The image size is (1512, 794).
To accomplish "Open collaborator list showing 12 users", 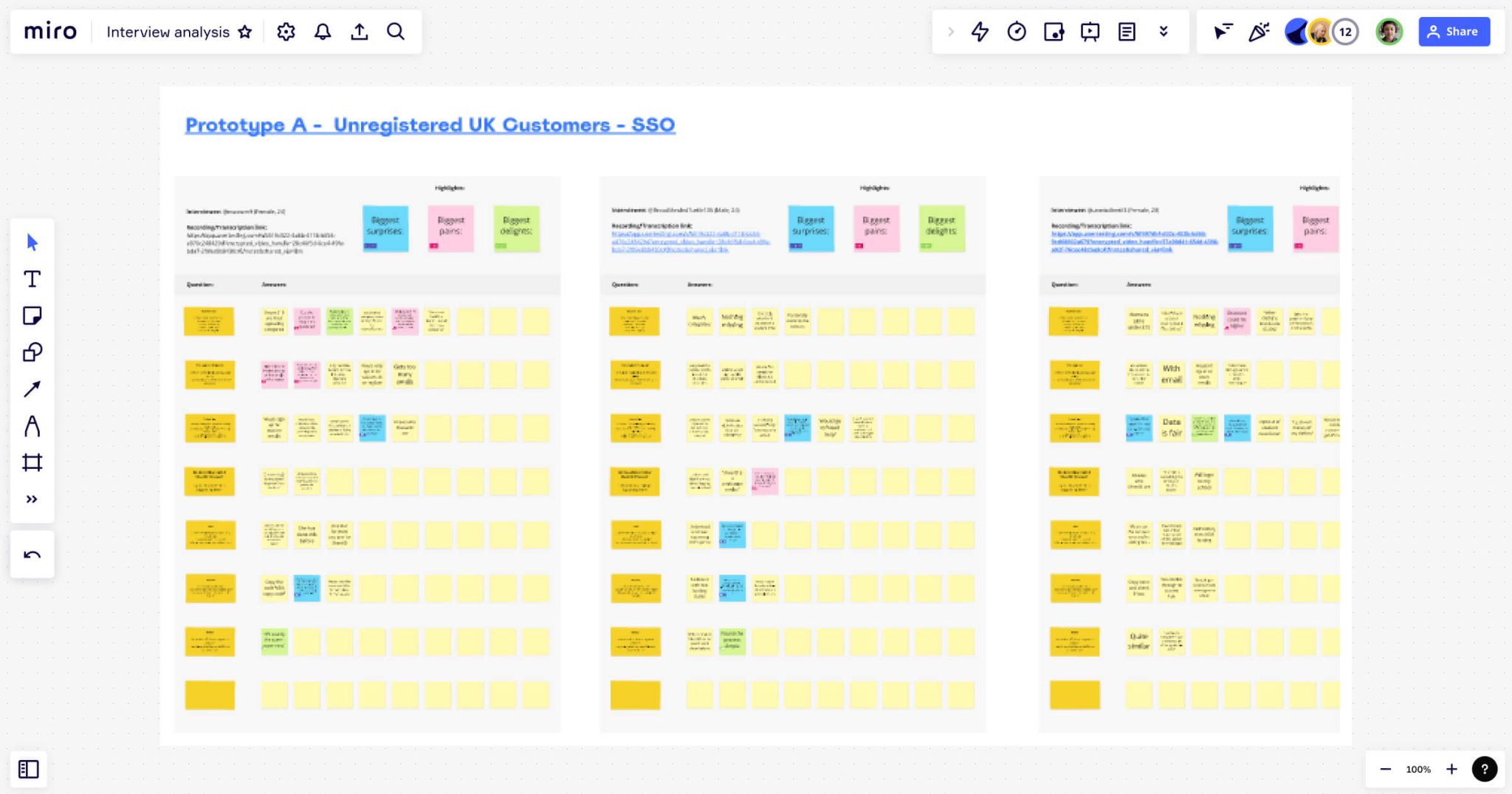I will click(1345, 31).
